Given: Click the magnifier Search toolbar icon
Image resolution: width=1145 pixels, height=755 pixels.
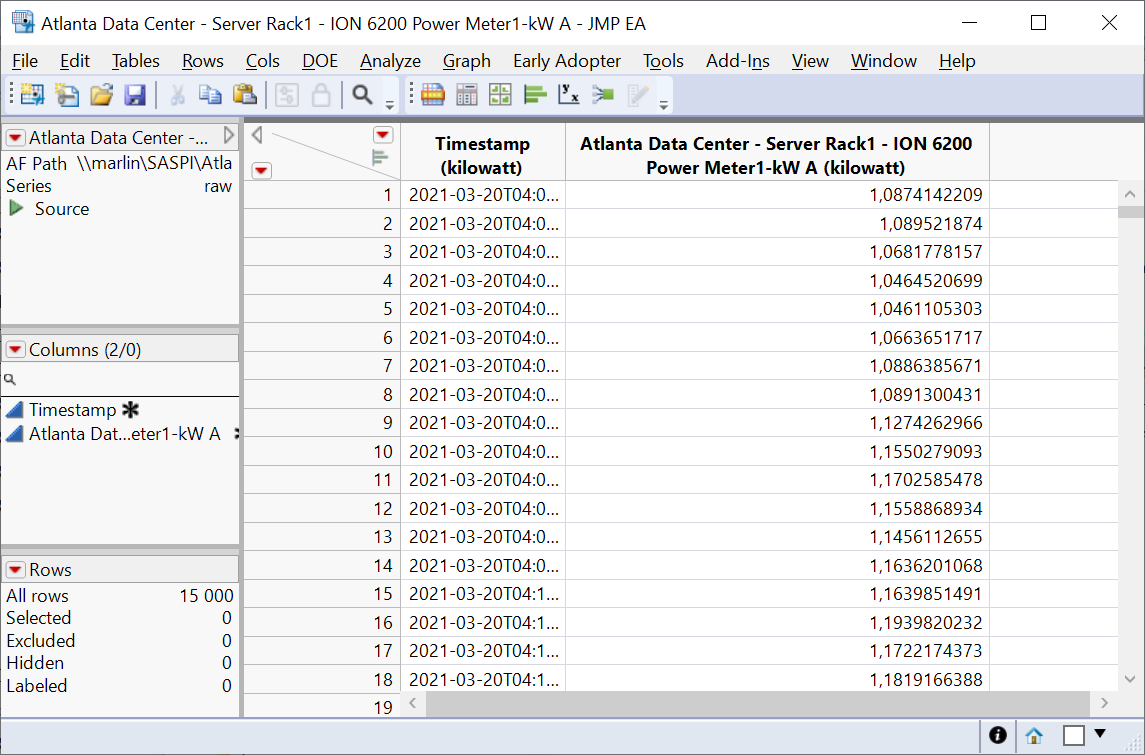Looking at the screenshot, I should [362, 94].
